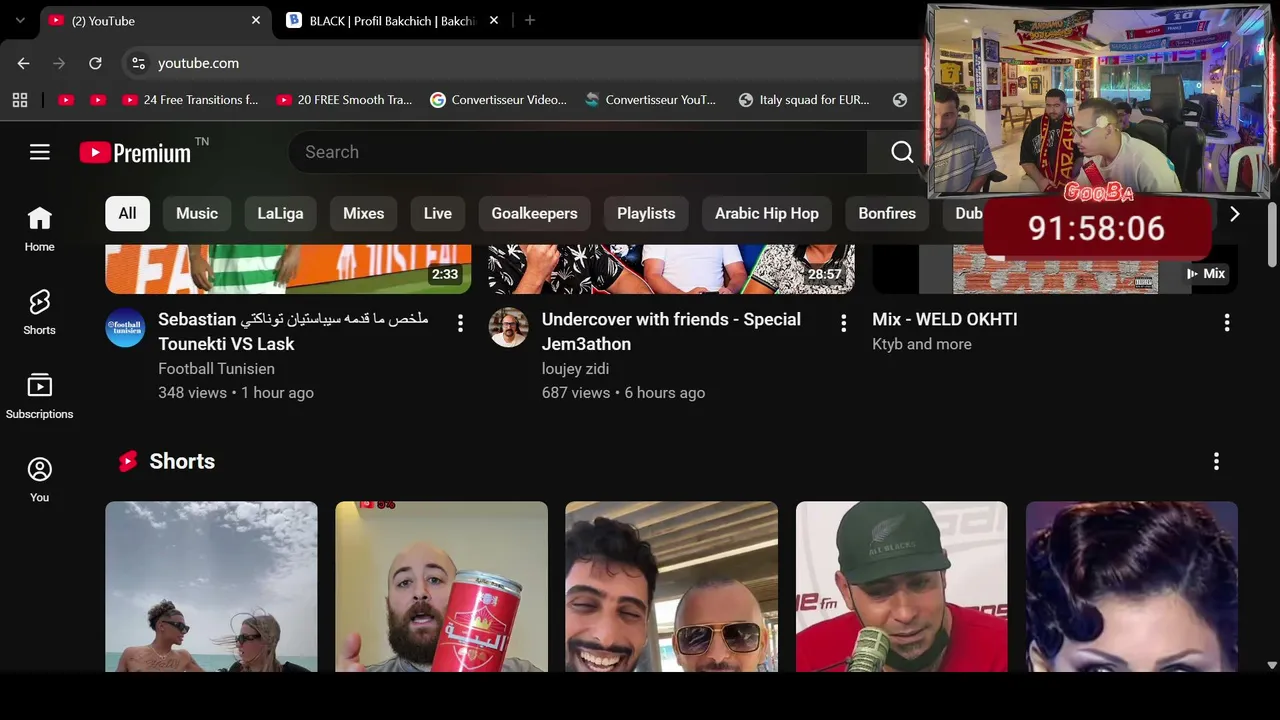The image size is (1280, 720).
Task: Close the YouTube browser tab
Action: coord(256,20)
